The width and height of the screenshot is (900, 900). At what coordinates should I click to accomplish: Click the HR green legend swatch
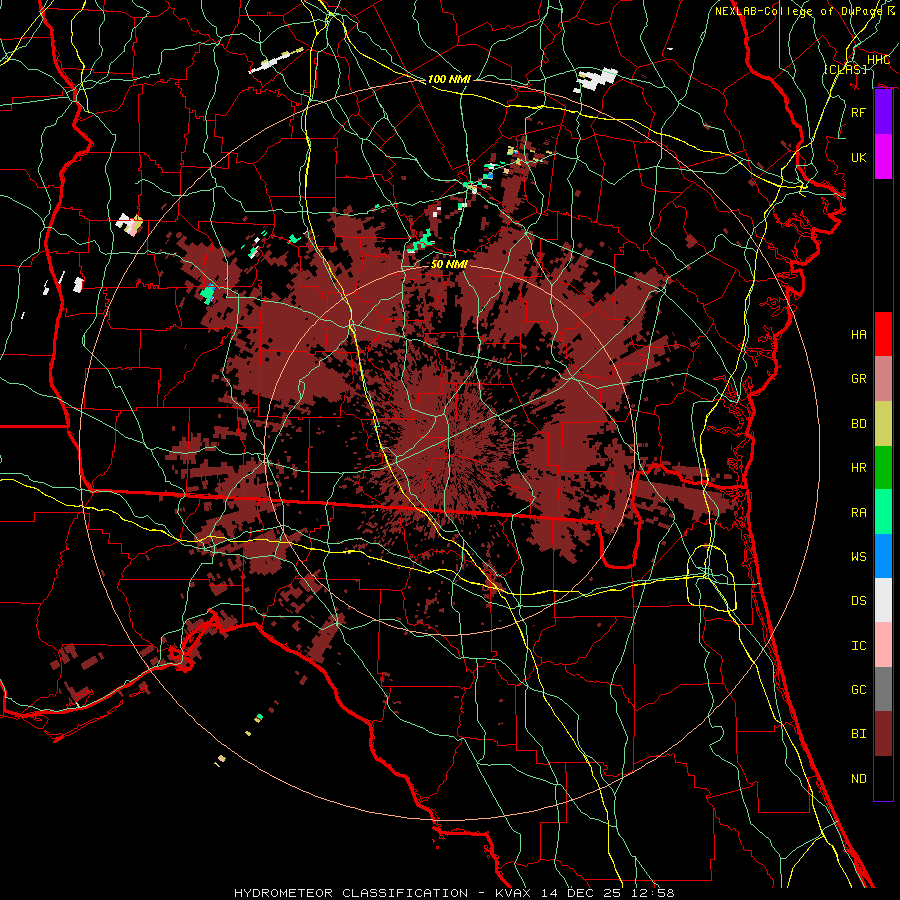883,468
